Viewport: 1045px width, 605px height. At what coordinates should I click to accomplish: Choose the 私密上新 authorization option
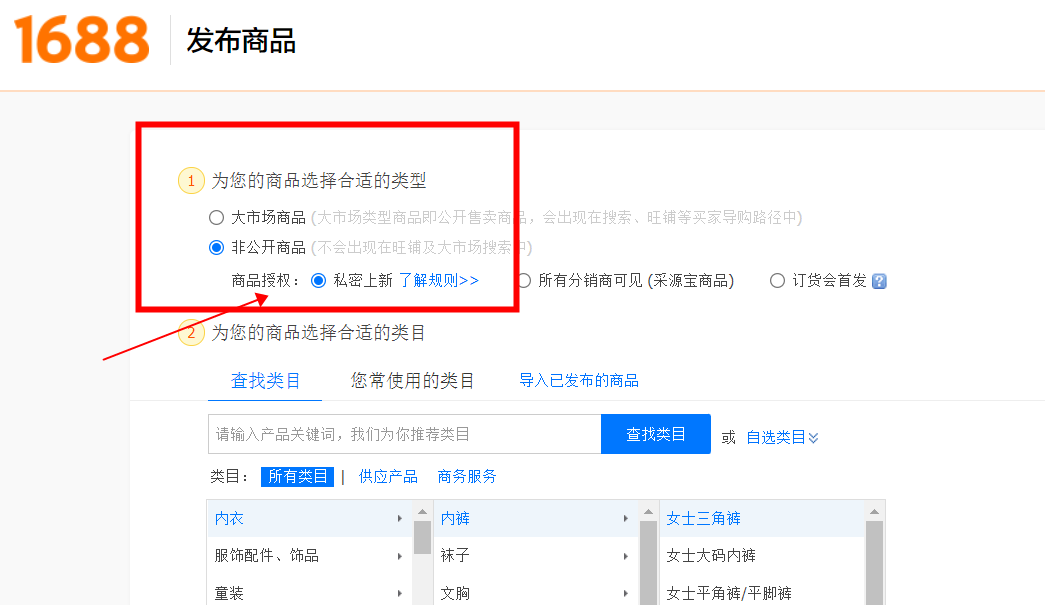(319, 281)
